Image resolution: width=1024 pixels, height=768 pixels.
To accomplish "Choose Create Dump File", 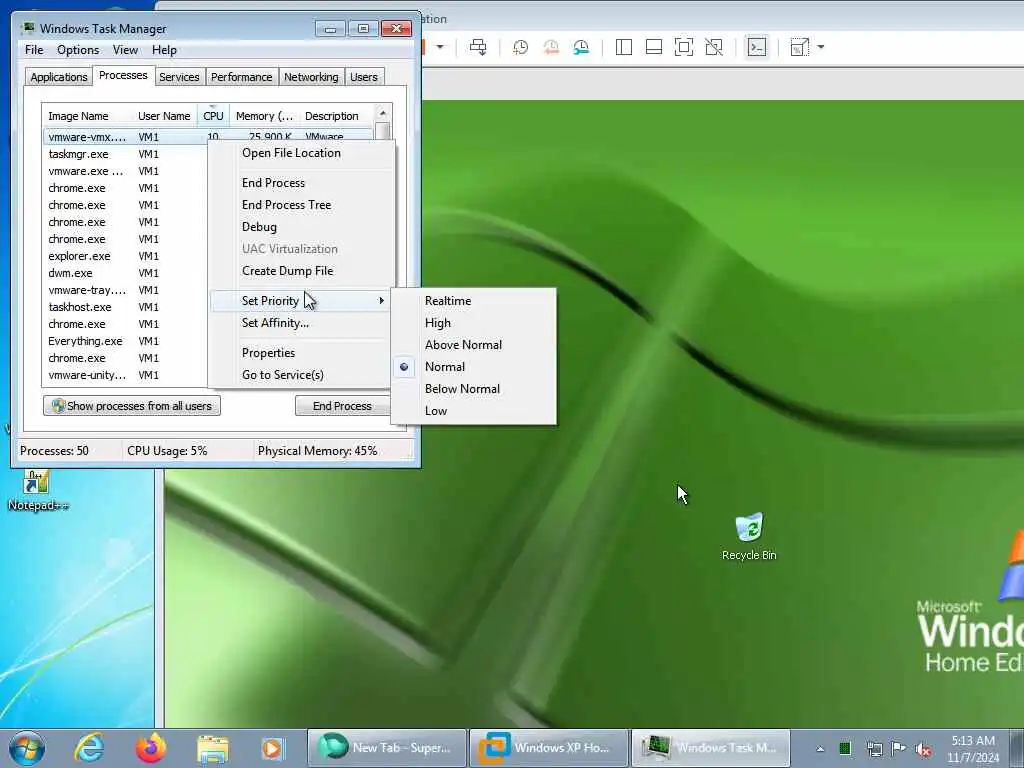I will click(x=301, y=271).
